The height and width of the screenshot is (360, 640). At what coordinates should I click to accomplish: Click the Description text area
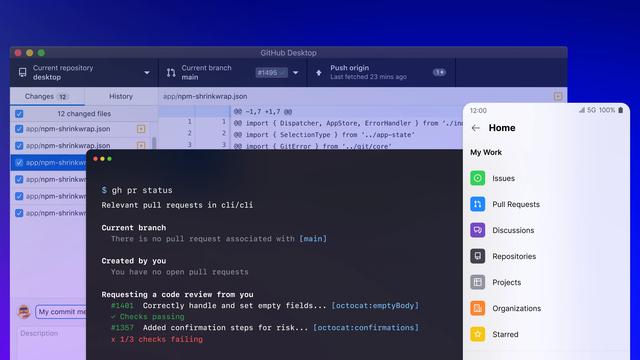(x=52, y=343)
